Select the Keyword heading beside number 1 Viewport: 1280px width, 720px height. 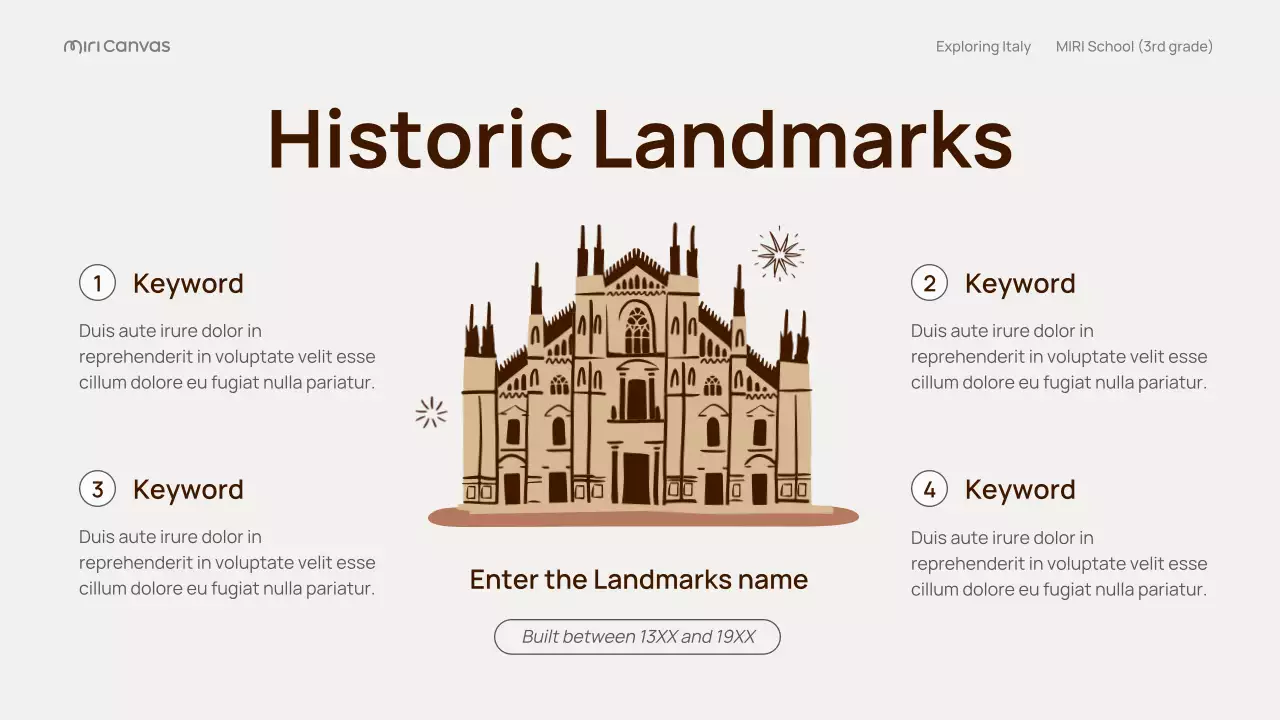[188, 284]
